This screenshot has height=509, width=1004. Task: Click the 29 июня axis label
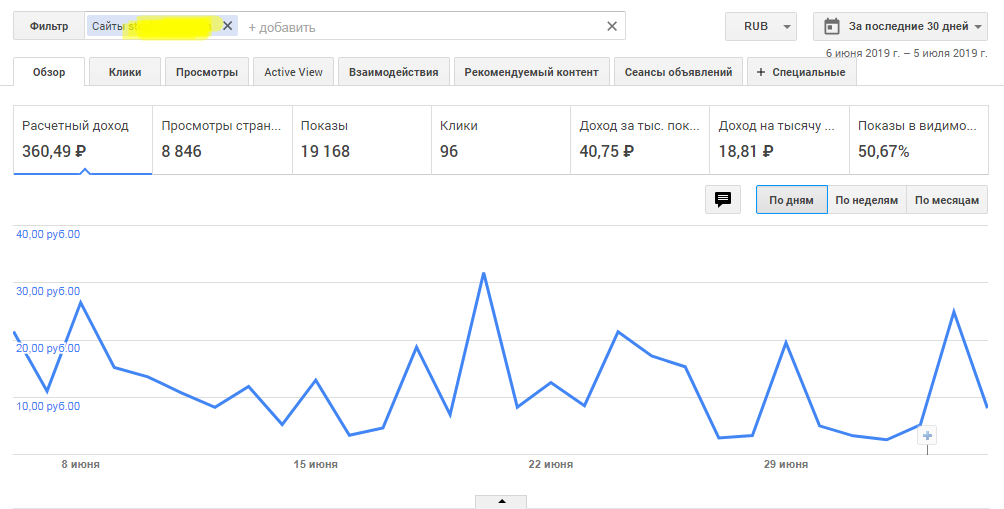point(786,464)
